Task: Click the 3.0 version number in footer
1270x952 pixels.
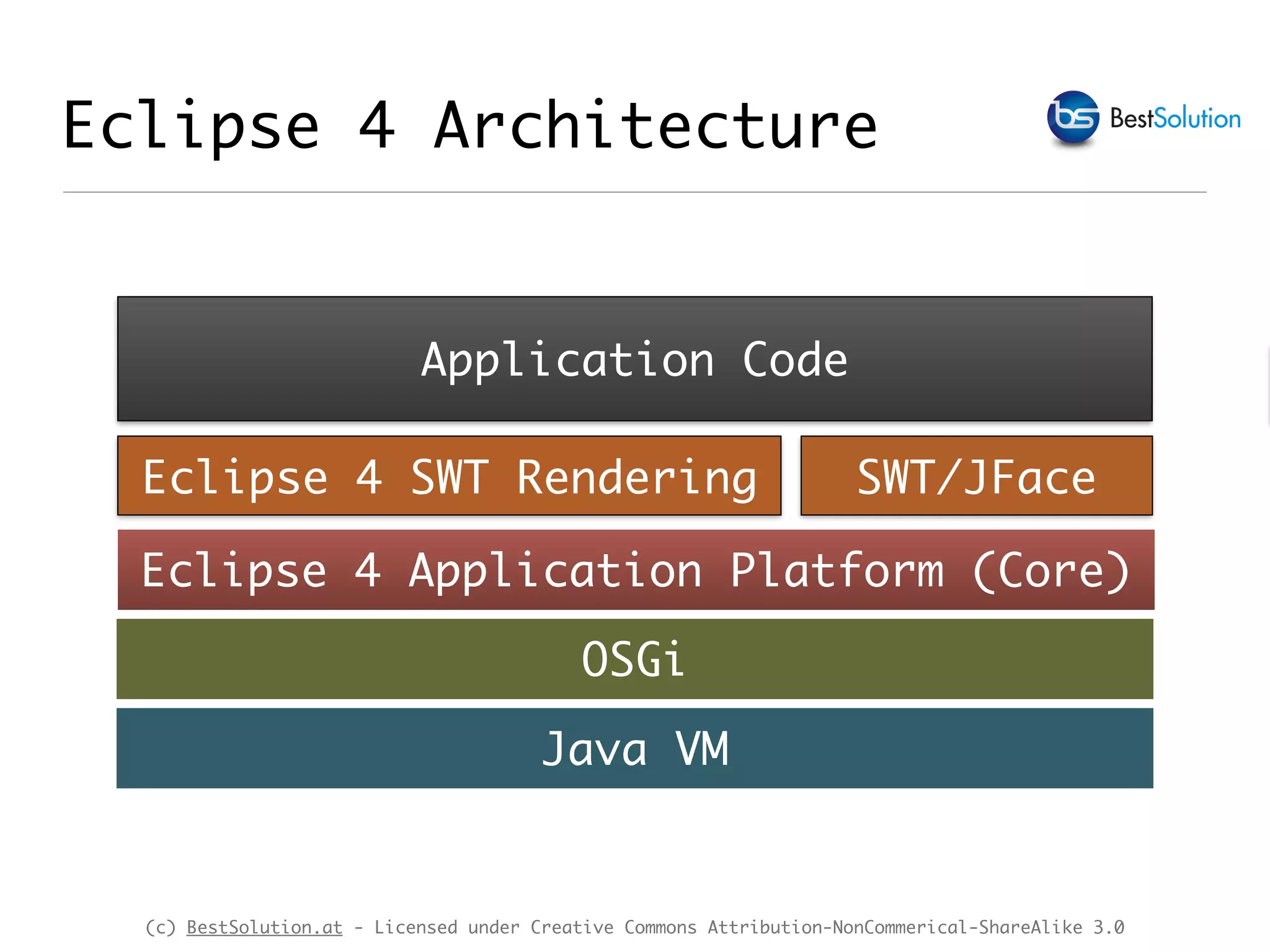Action: [x=1108, y=927]
